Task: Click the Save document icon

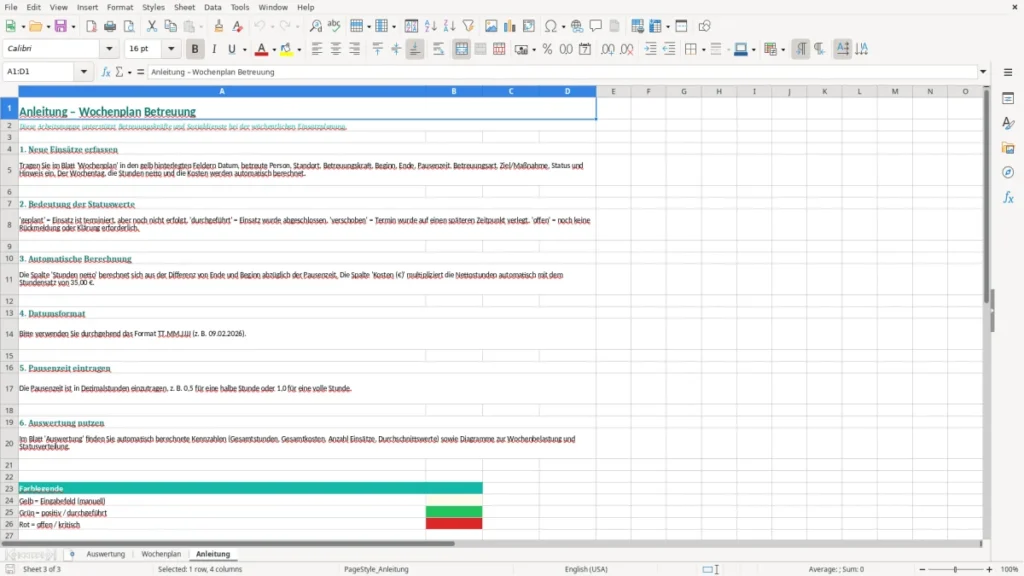Action: coord(60,26)
